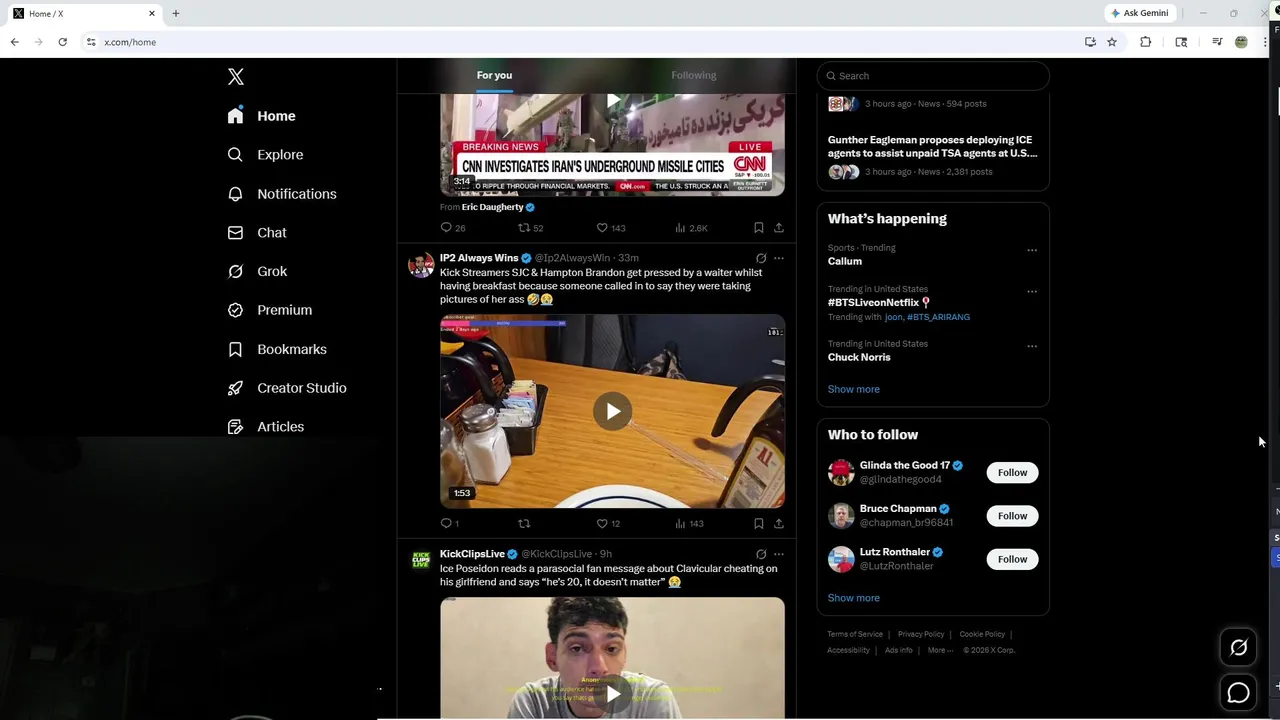This screenshot has width=1280, height=720.
Task: Open floating Grok button at bottom right
Action: (1238, 648)
